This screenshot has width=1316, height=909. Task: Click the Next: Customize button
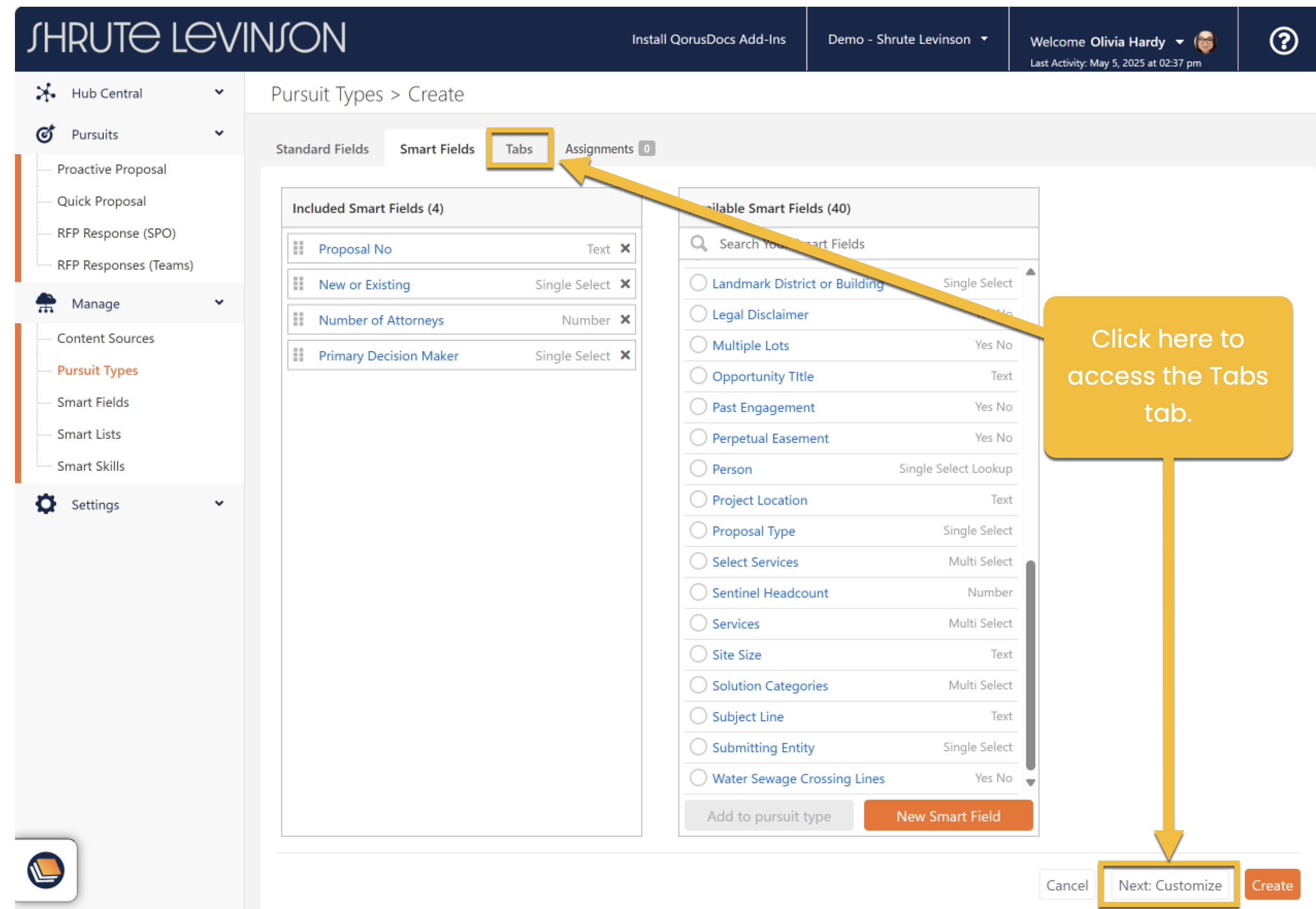pos(1169,885)
